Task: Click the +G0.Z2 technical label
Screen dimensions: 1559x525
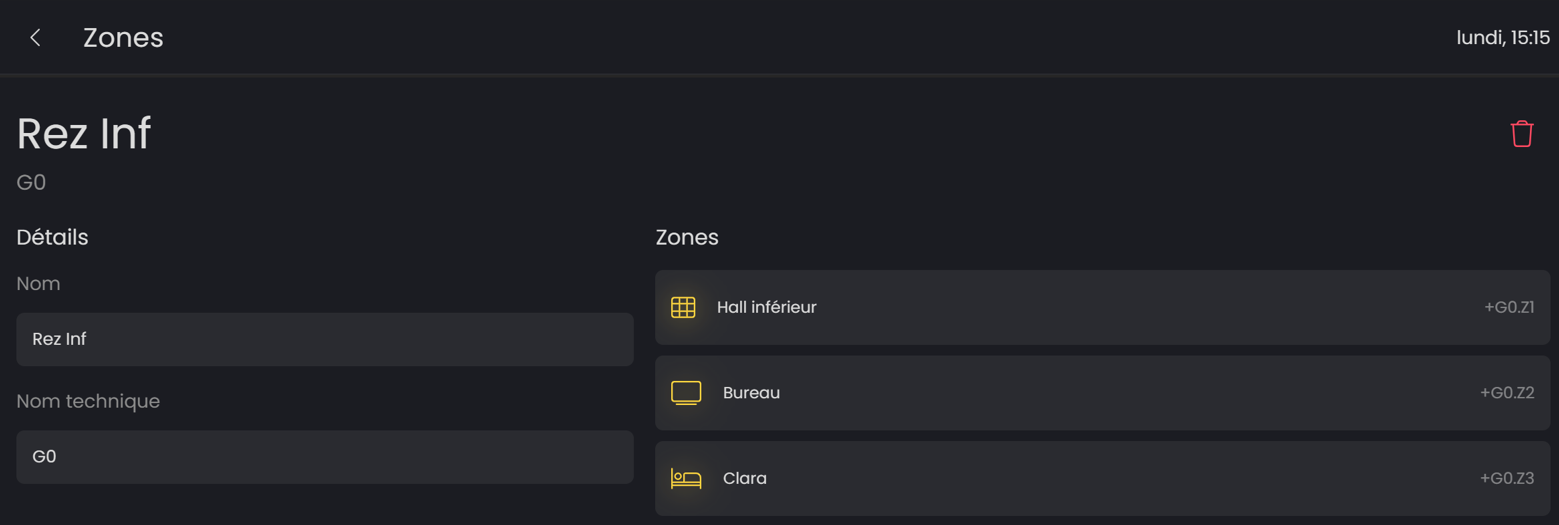Action: (x=1506, y=393)
